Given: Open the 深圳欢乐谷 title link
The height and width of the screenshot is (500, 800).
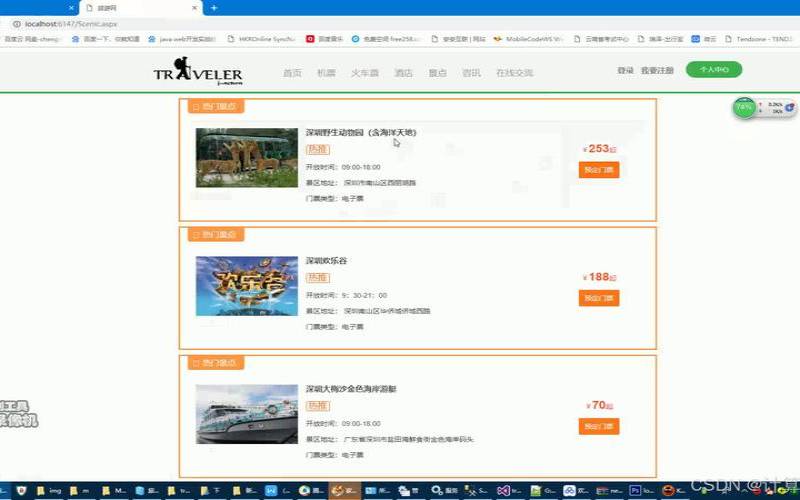Looking at the screenshot, I should pos(327,261).
